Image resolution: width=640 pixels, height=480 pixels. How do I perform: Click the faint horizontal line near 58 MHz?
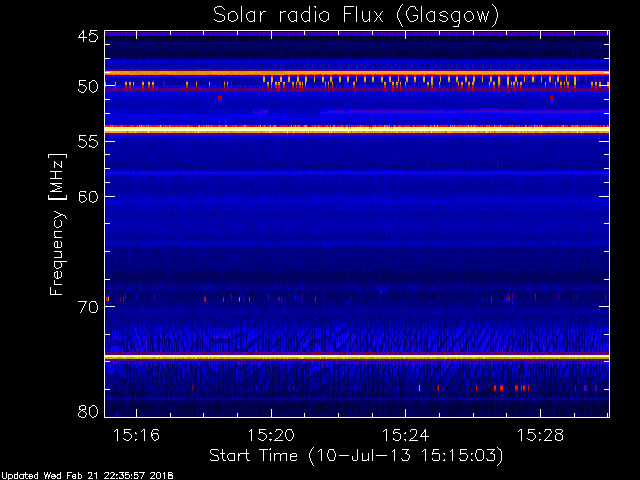pyautogui.click(x=355, y=173)
